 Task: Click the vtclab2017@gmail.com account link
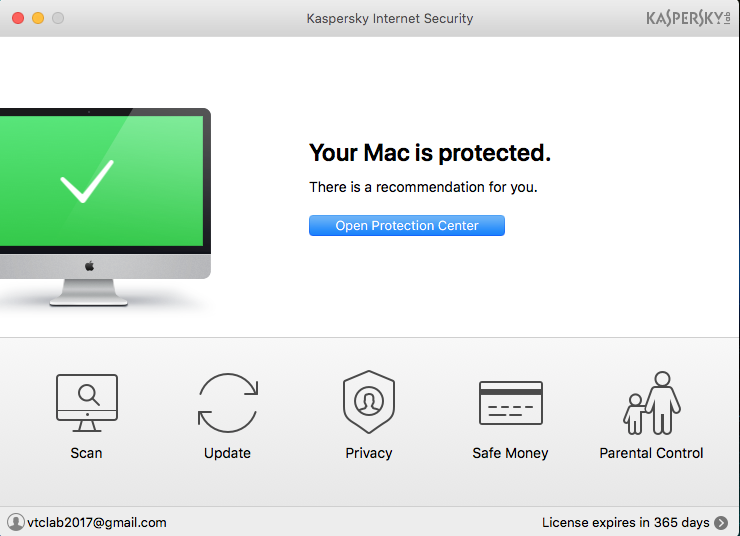[97, 522]
